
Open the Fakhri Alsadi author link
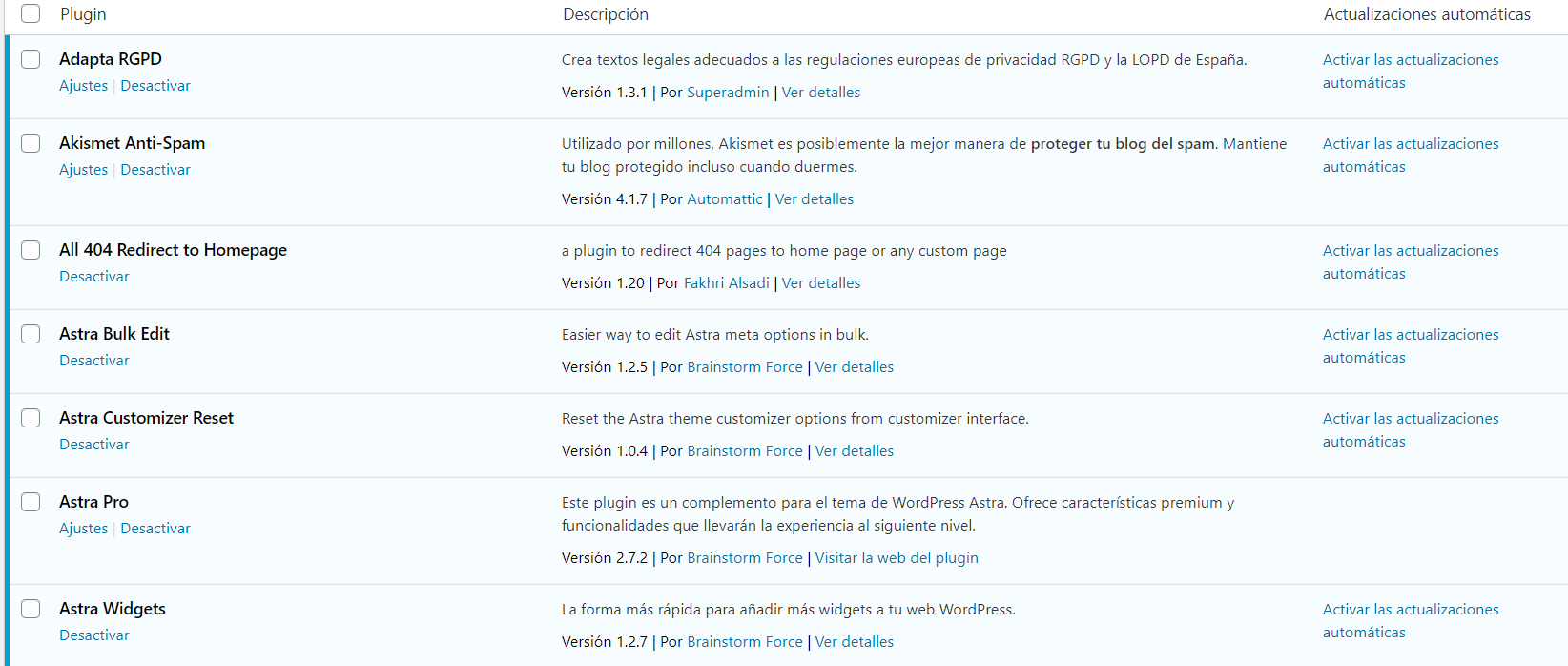pos(727,283)
